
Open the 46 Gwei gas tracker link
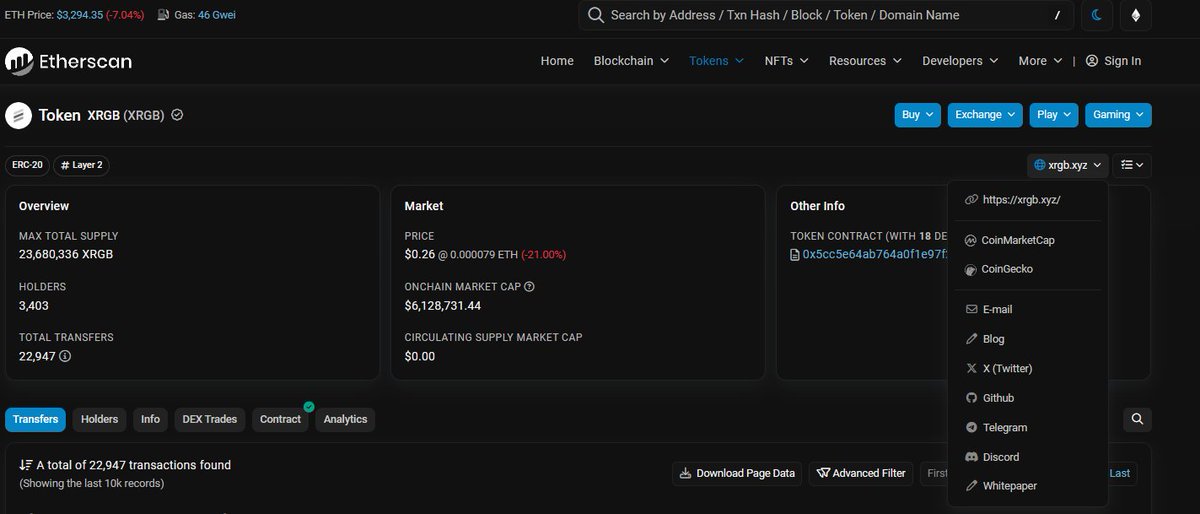point(217,15)
